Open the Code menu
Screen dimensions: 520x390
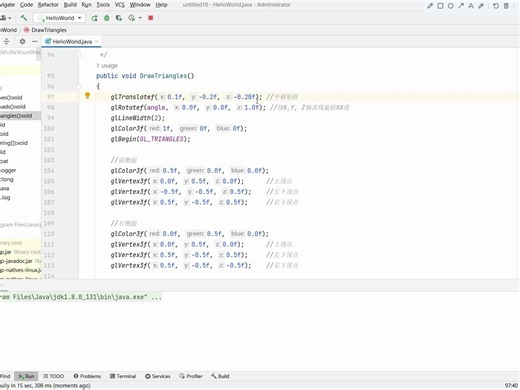point(26,5)
